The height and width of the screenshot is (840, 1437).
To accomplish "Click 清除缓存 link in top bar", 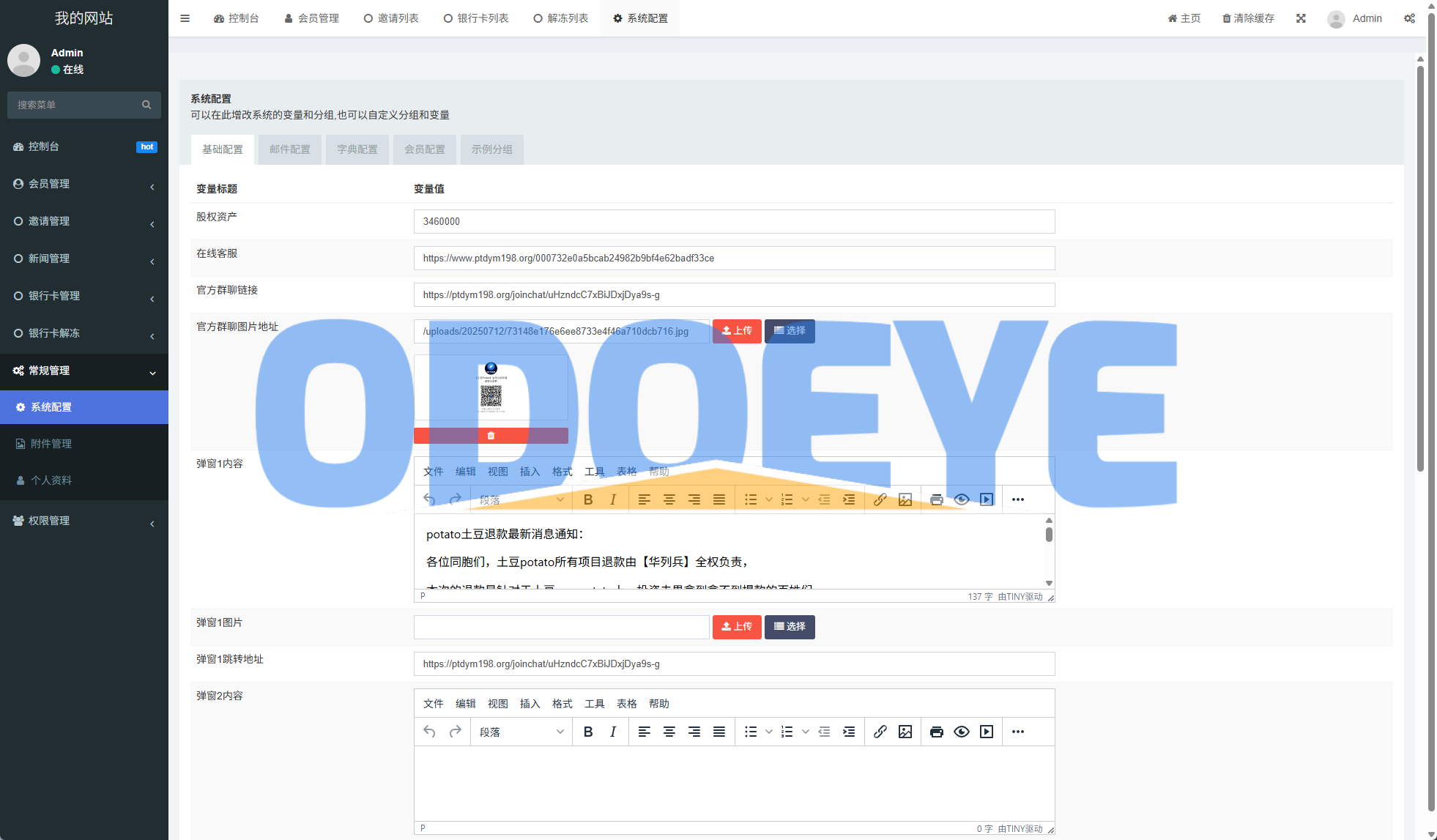I will tap(1248, 18).
